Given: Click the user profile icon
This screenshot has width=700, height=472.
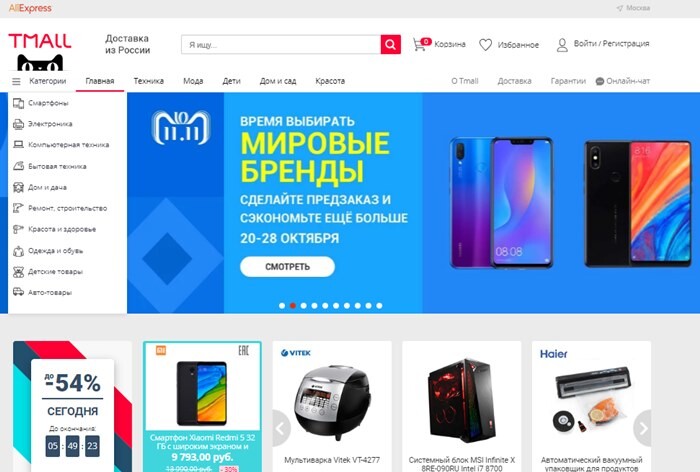Looking at the screenshot, I should (x=562, y=45).
